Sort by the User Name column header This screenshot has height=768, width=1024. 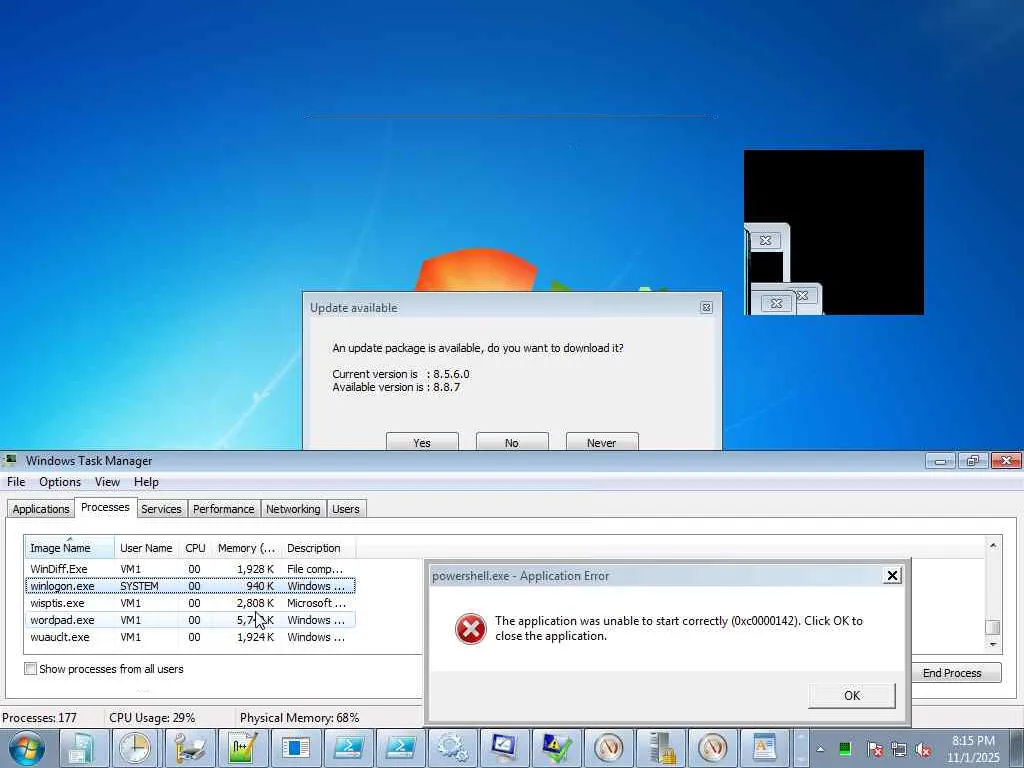pyautogui.click(x=146, y=548)
